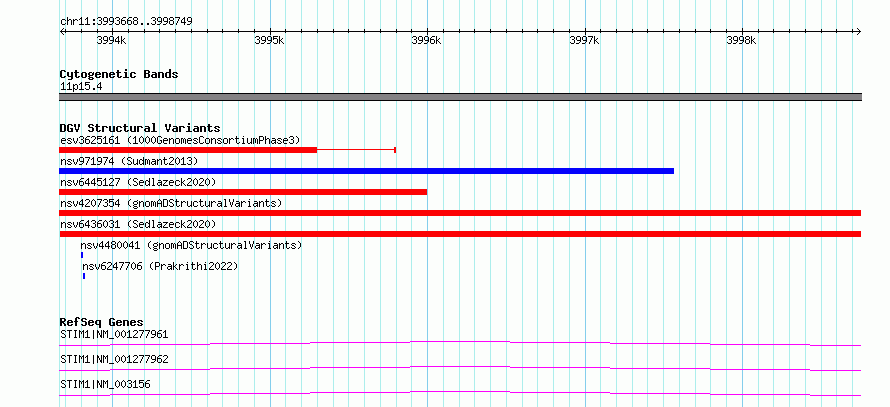
Task: Click the small blue nsv4480041 variant marker
Action: click(x=82, y=255)
